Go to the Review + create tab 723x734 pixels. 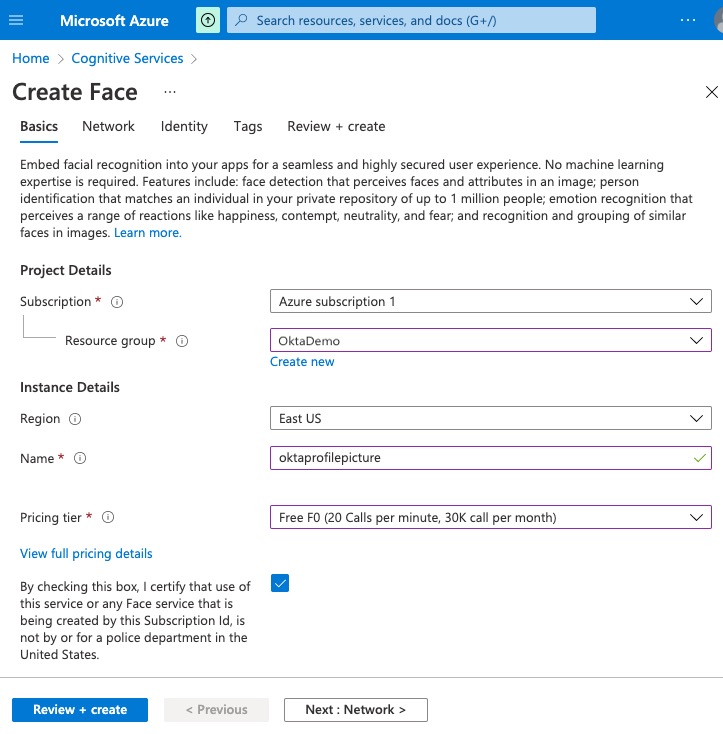(336, 126)
